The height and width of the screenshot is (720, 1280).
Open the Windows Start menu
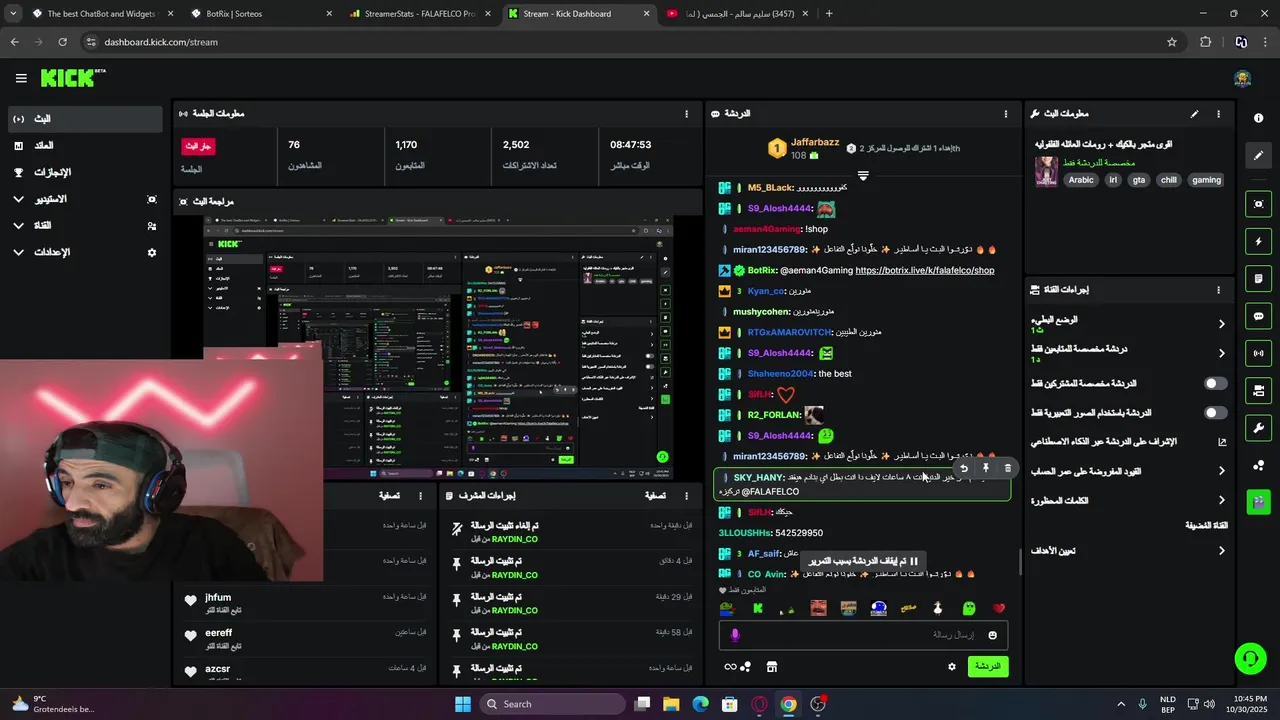(463, 704)
